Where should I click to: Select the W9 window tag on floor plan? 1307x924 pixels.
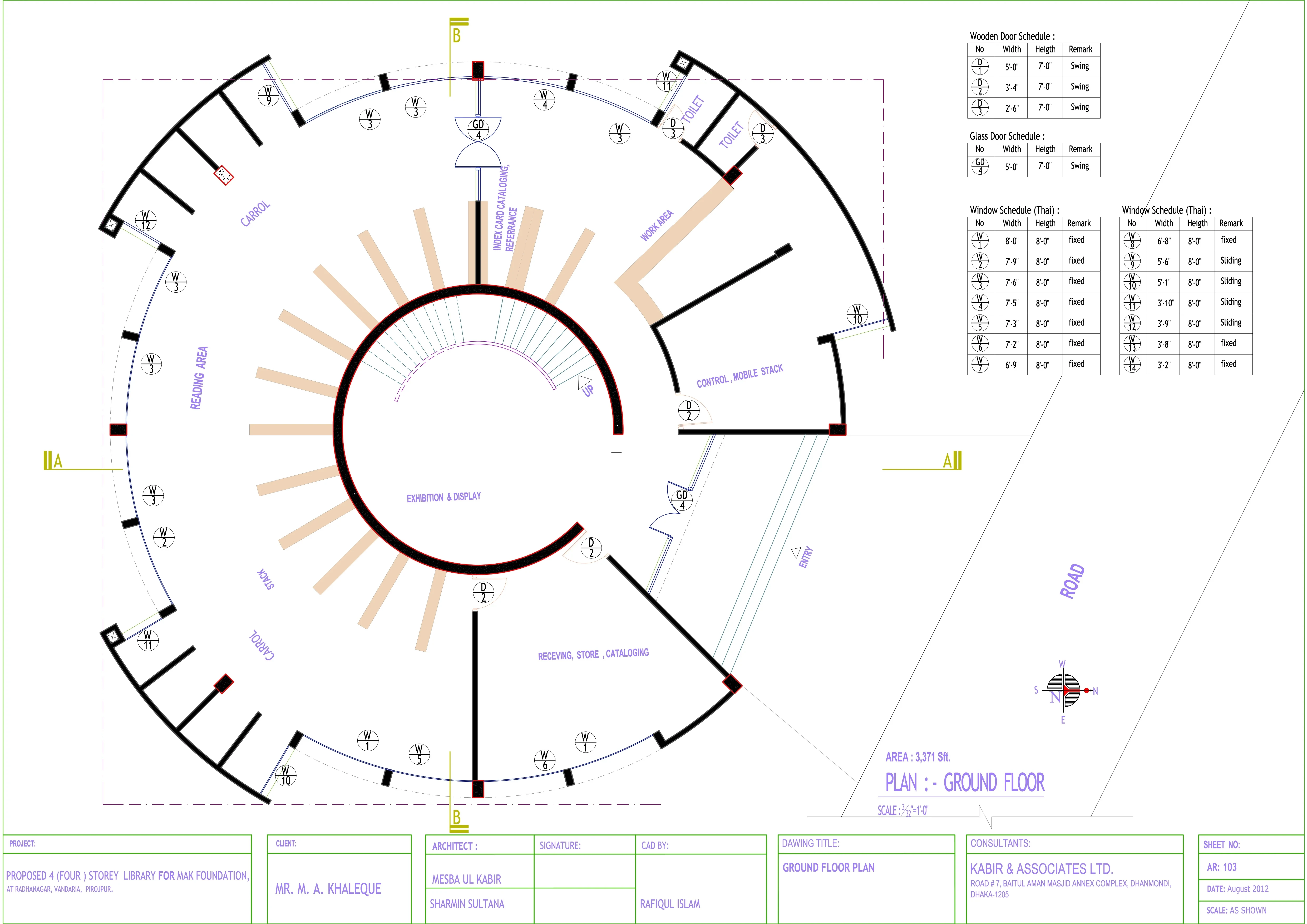pos(268,95)
